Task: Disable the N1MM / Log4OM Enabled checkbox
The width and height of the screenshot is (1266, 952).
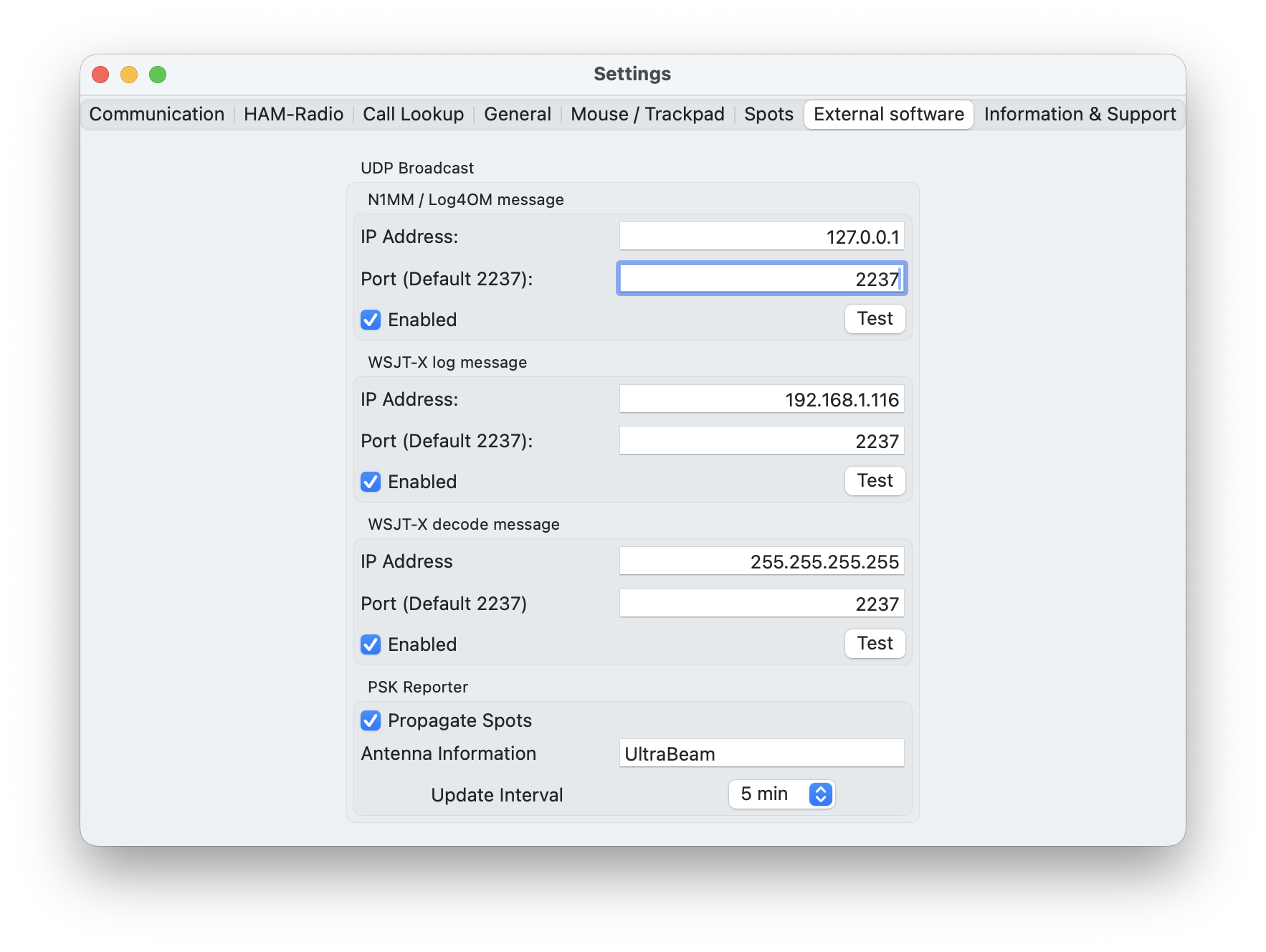Action: 371,320
